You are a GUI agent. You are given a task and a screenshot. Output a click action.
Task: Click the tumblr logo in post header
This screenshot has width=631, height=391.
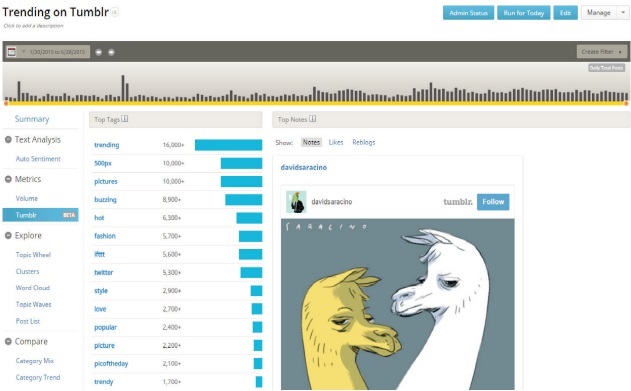[x=458, y=202]
